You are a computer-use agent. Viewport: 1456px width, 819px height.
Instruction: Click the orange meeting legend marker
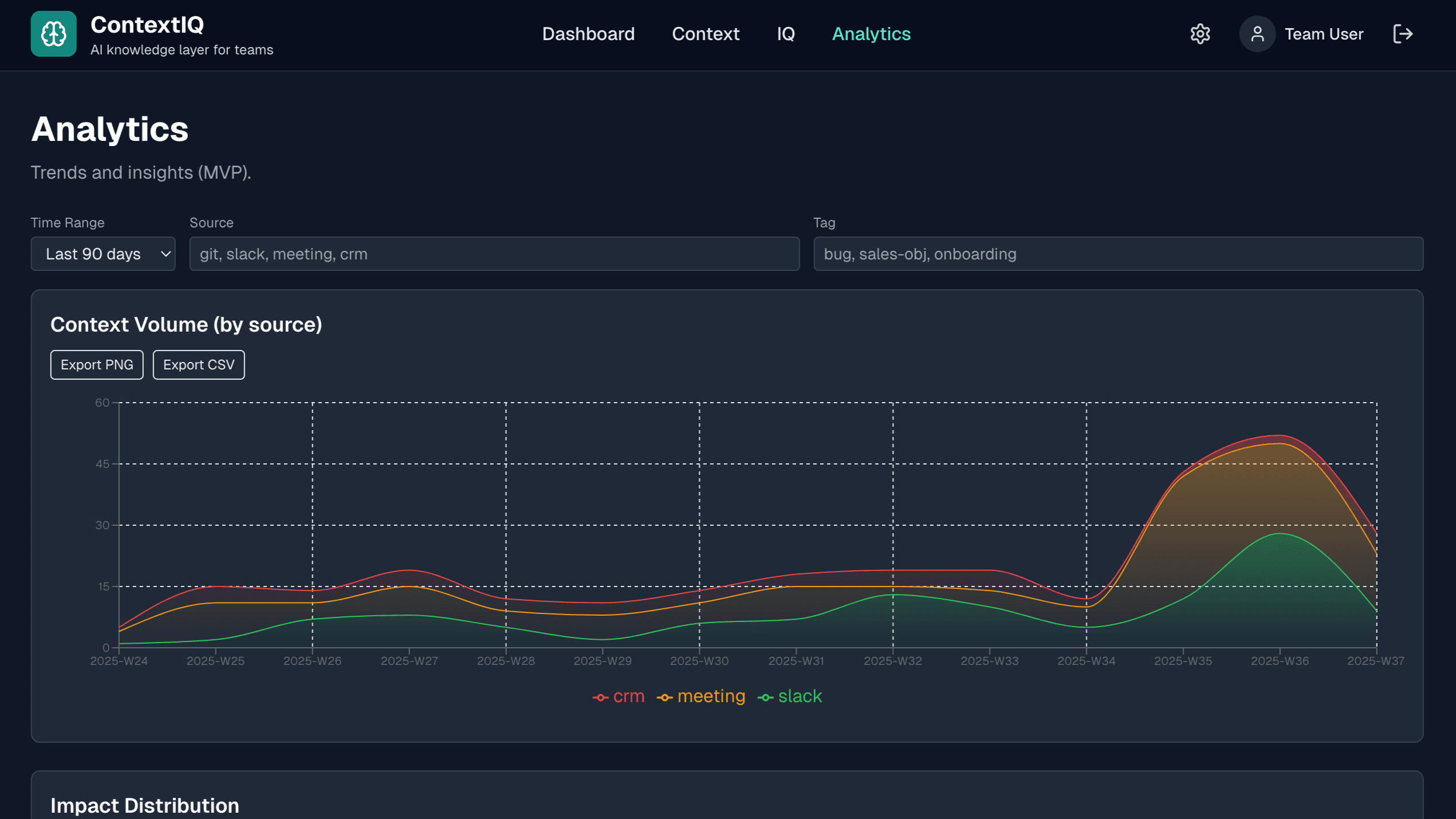tap(664, 696)
